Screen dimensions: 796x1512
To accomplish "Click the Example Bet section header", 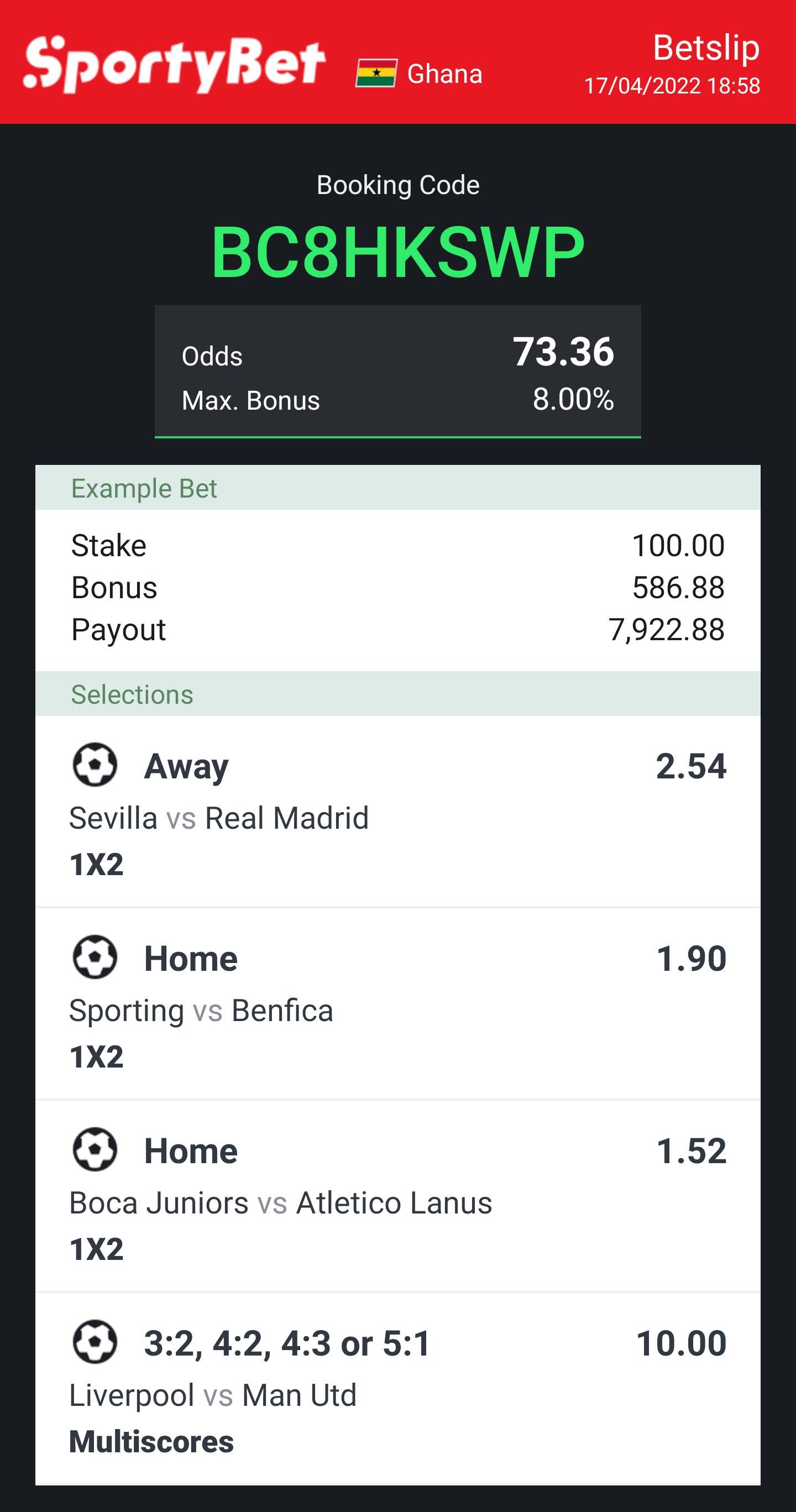I will [144, 488].
